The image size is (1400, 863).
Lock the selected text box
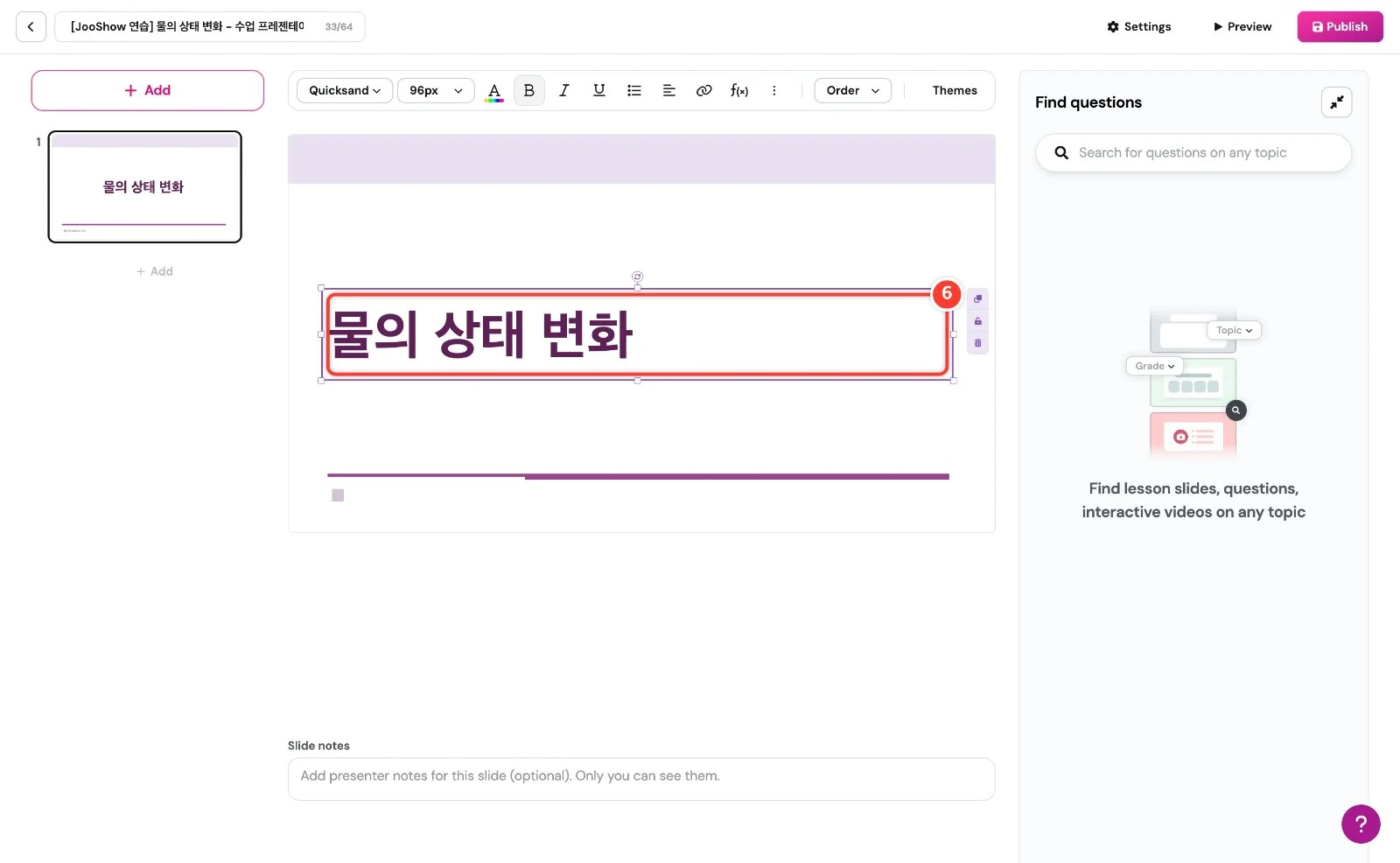978,321
